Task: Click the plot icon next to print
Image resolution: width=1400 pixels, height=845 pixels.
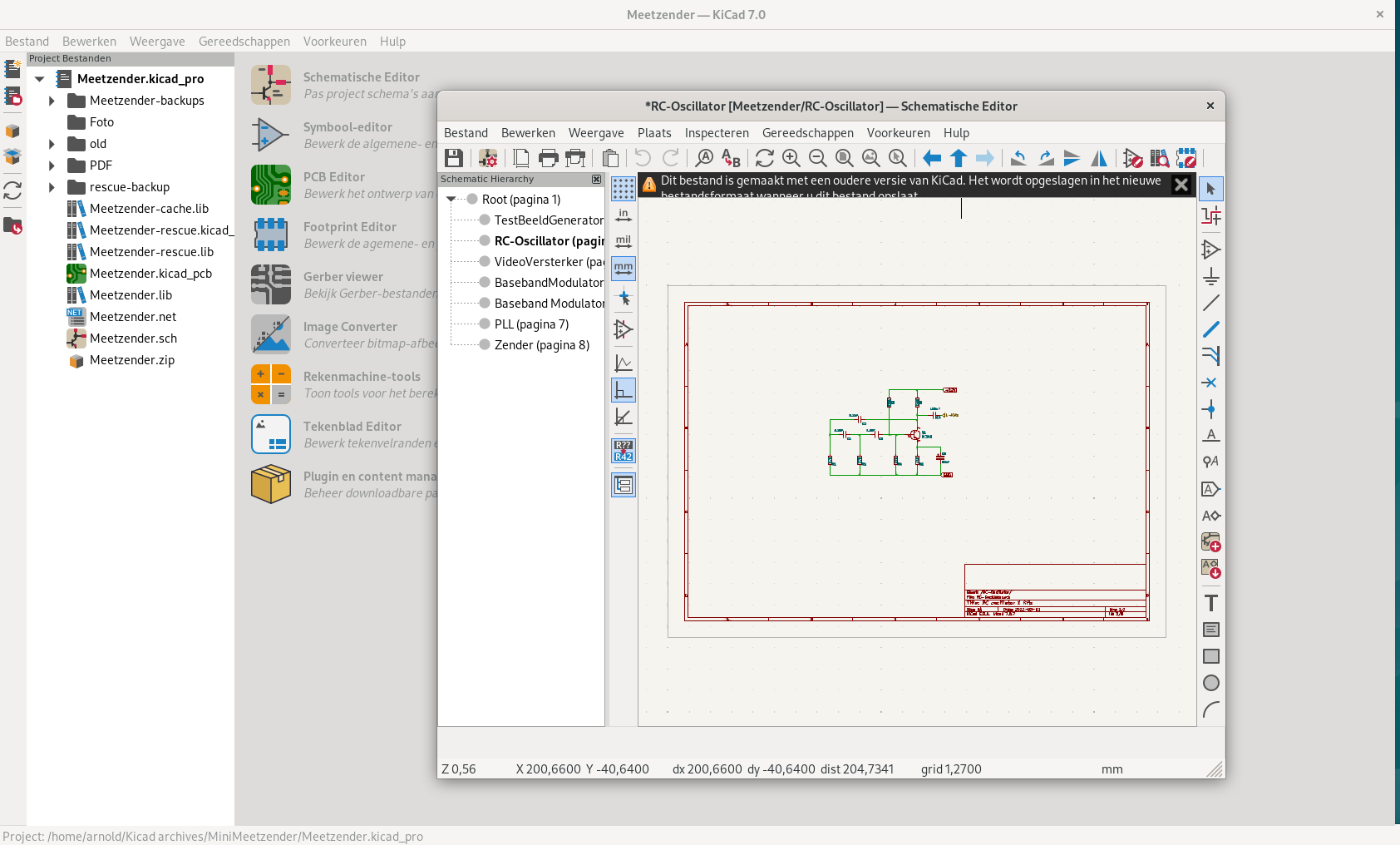Action: pos(575,158)
